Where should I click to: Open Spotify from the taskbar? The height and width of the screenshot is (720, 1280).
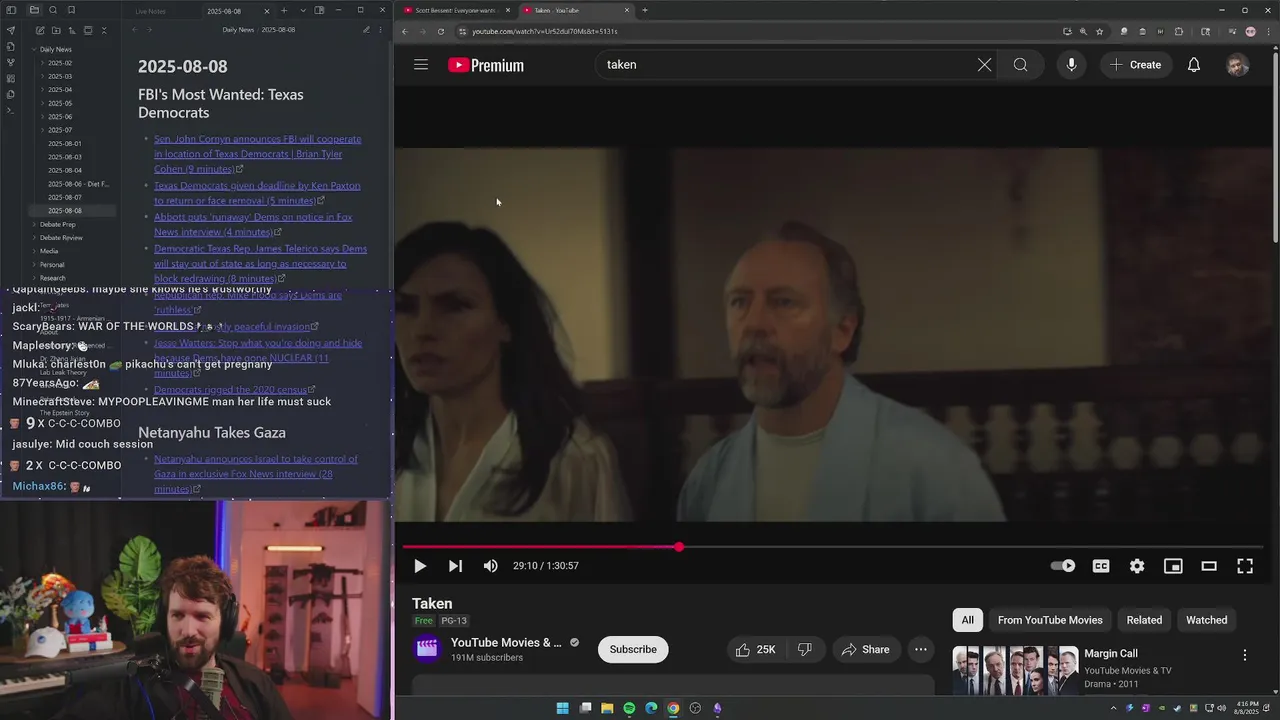pos(629,708)
